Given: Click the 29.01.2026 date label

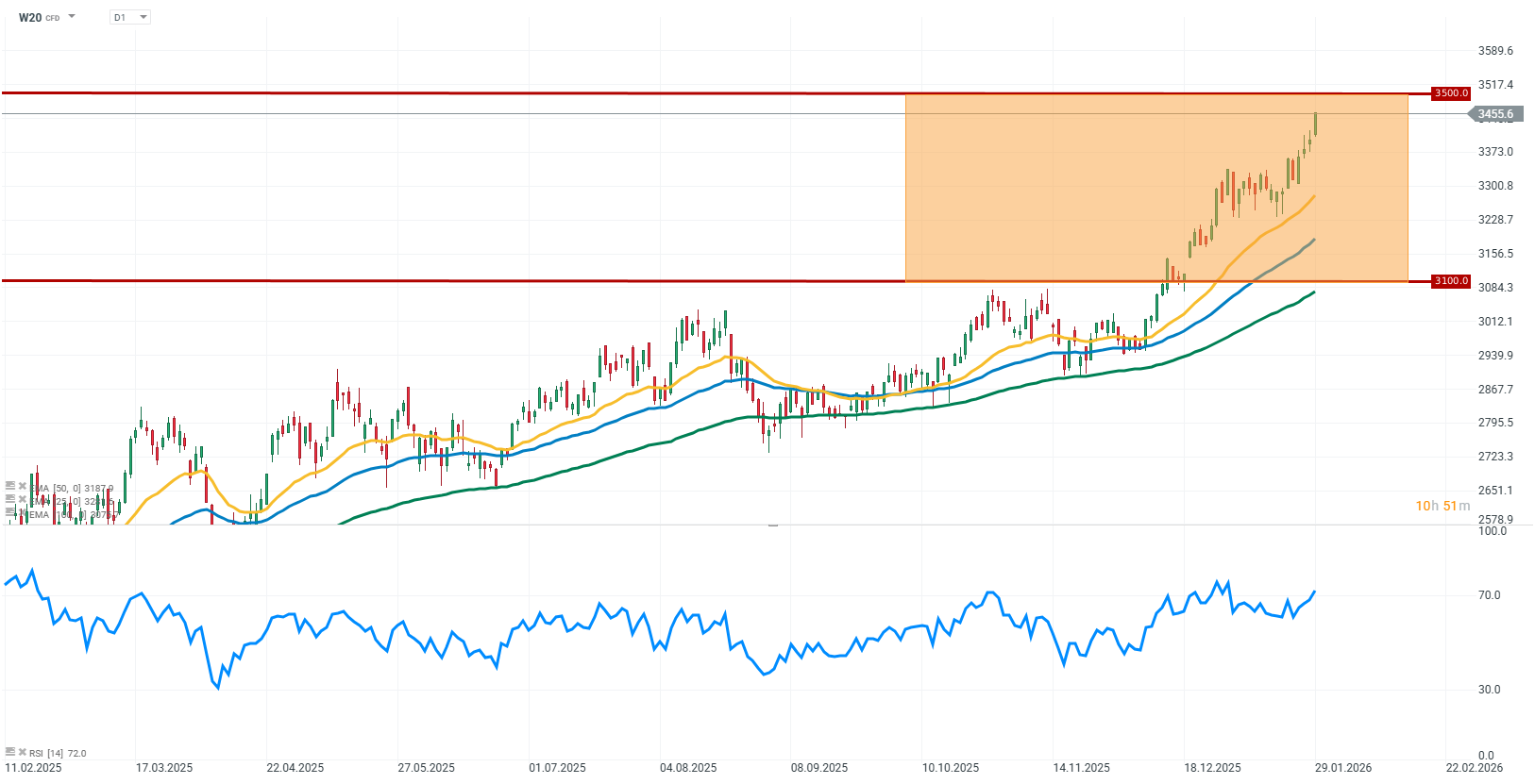Looking at the screenshot, I should 1343,768.
